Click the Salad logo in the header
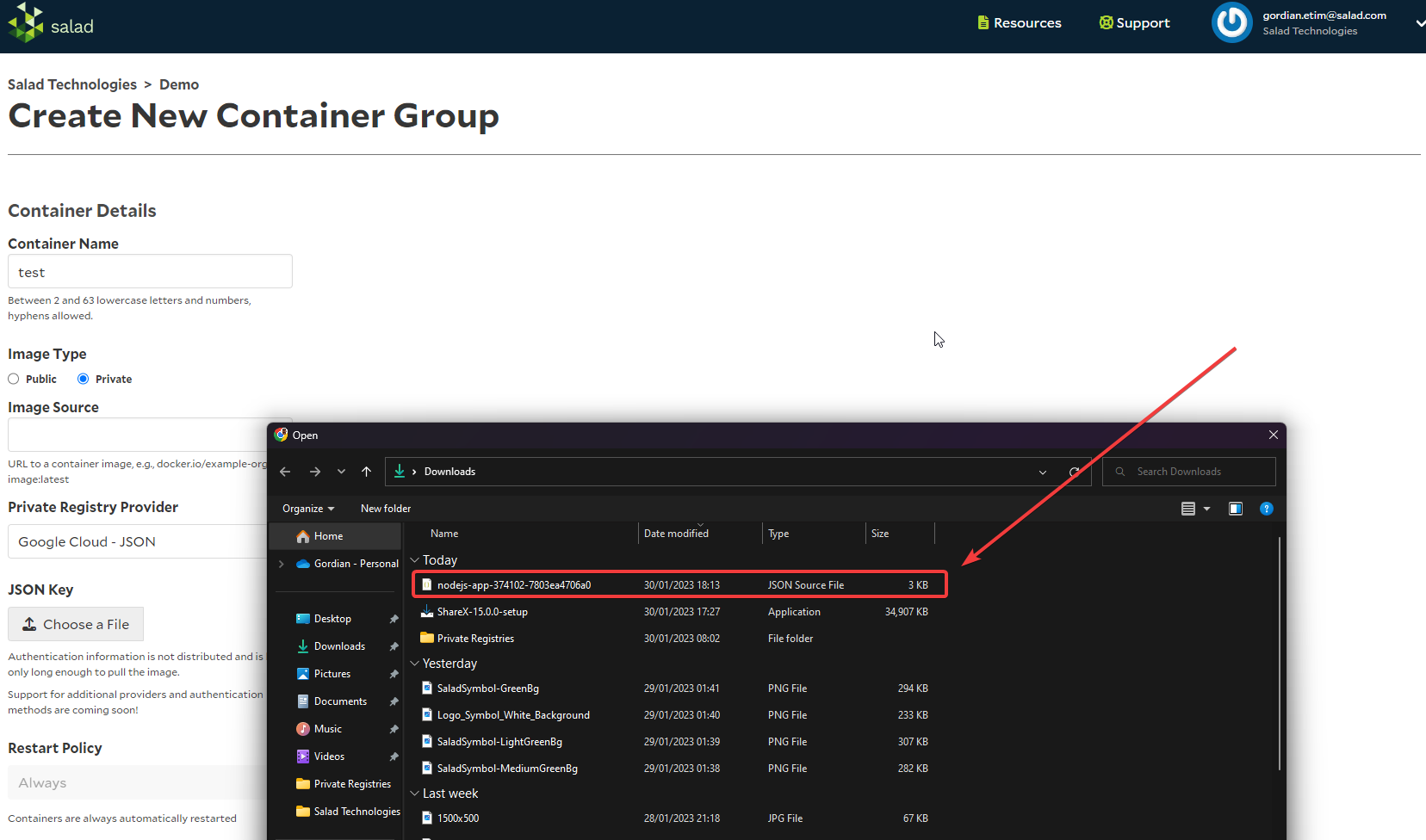The image size is (1426, 840). pyautogui.click(x=51, y=23)
